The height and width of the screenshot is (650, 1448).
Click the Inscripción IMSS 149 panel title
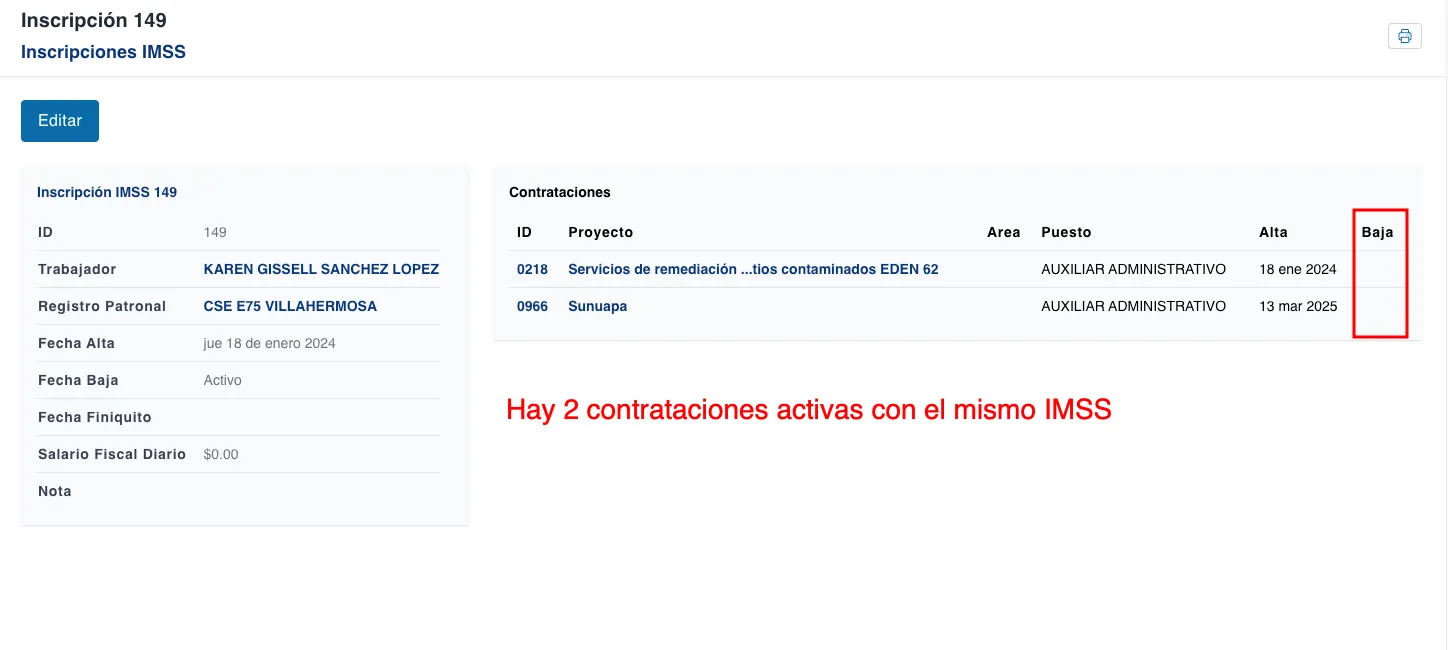click(107, 192)
